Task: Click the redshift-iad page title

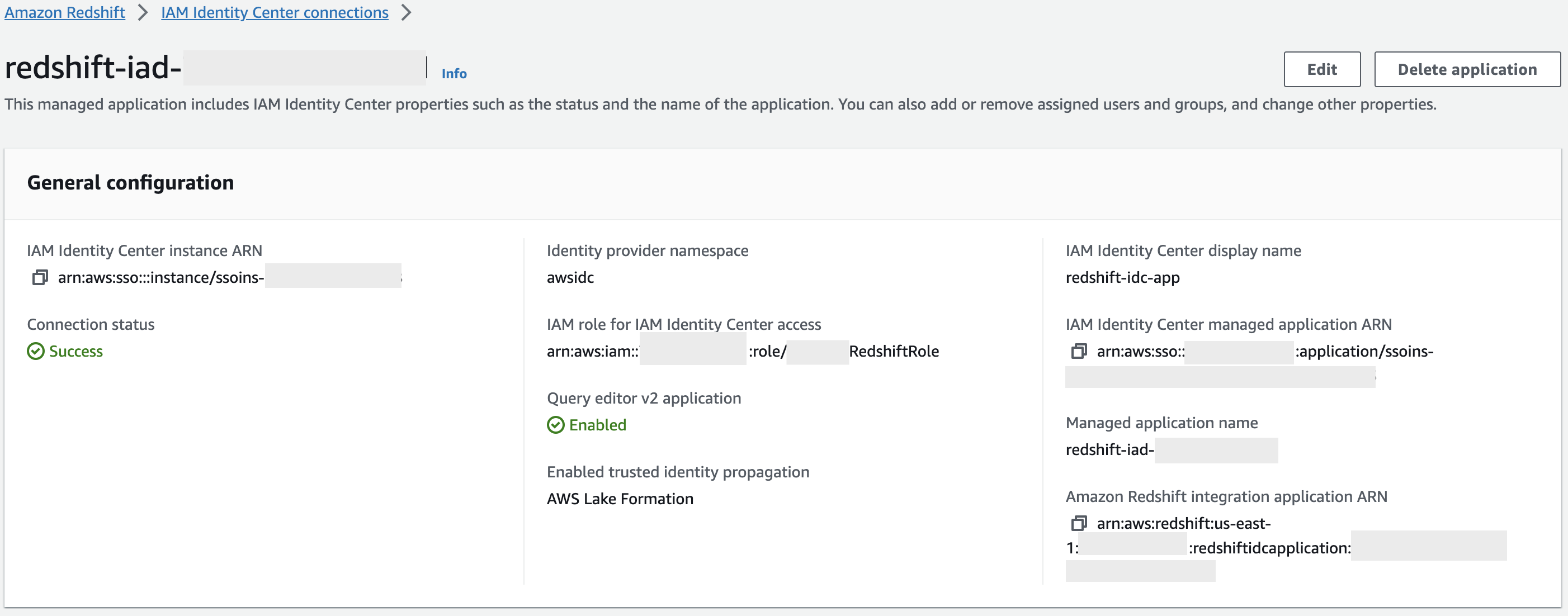Action: pos(92,68)
